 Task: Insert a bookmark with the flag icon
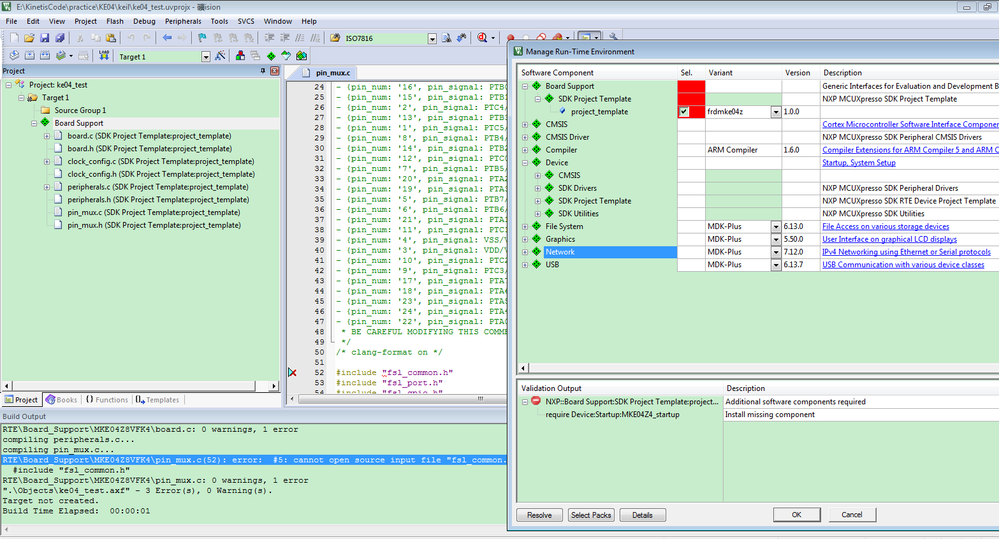202,38
